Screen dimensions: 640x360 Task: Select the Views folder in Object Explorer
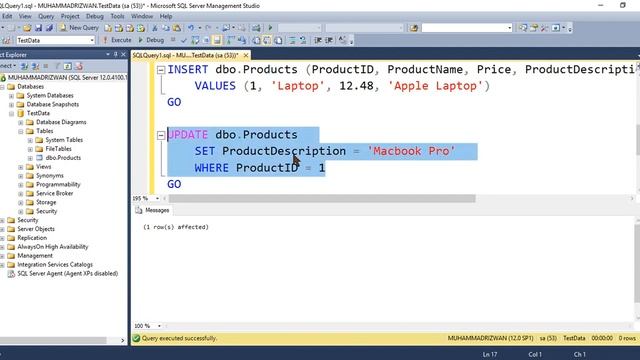pos(43,167)
